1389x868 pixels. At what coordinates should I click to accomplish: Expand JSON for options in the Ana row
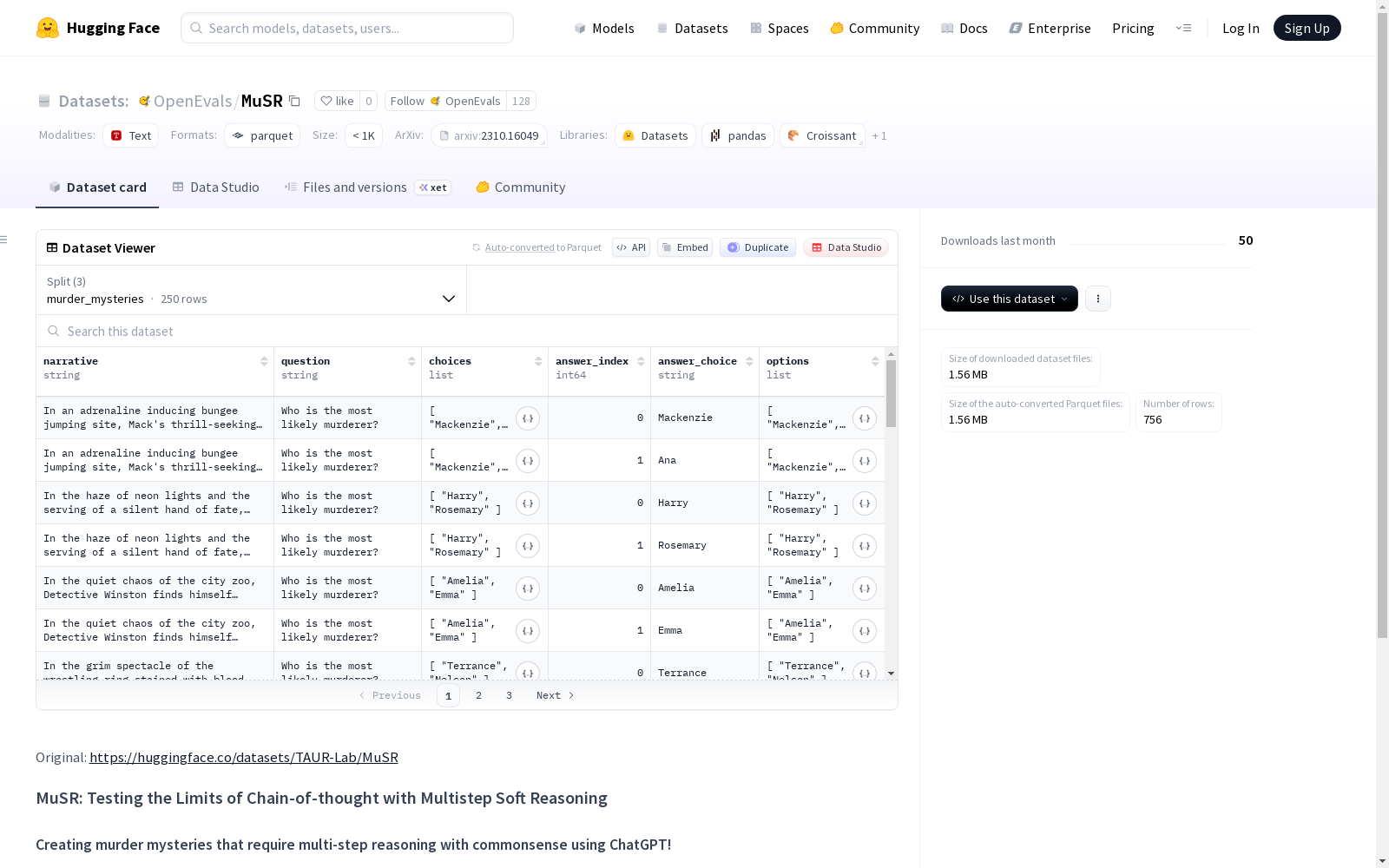pyautogui.click(x=865, y=461)
